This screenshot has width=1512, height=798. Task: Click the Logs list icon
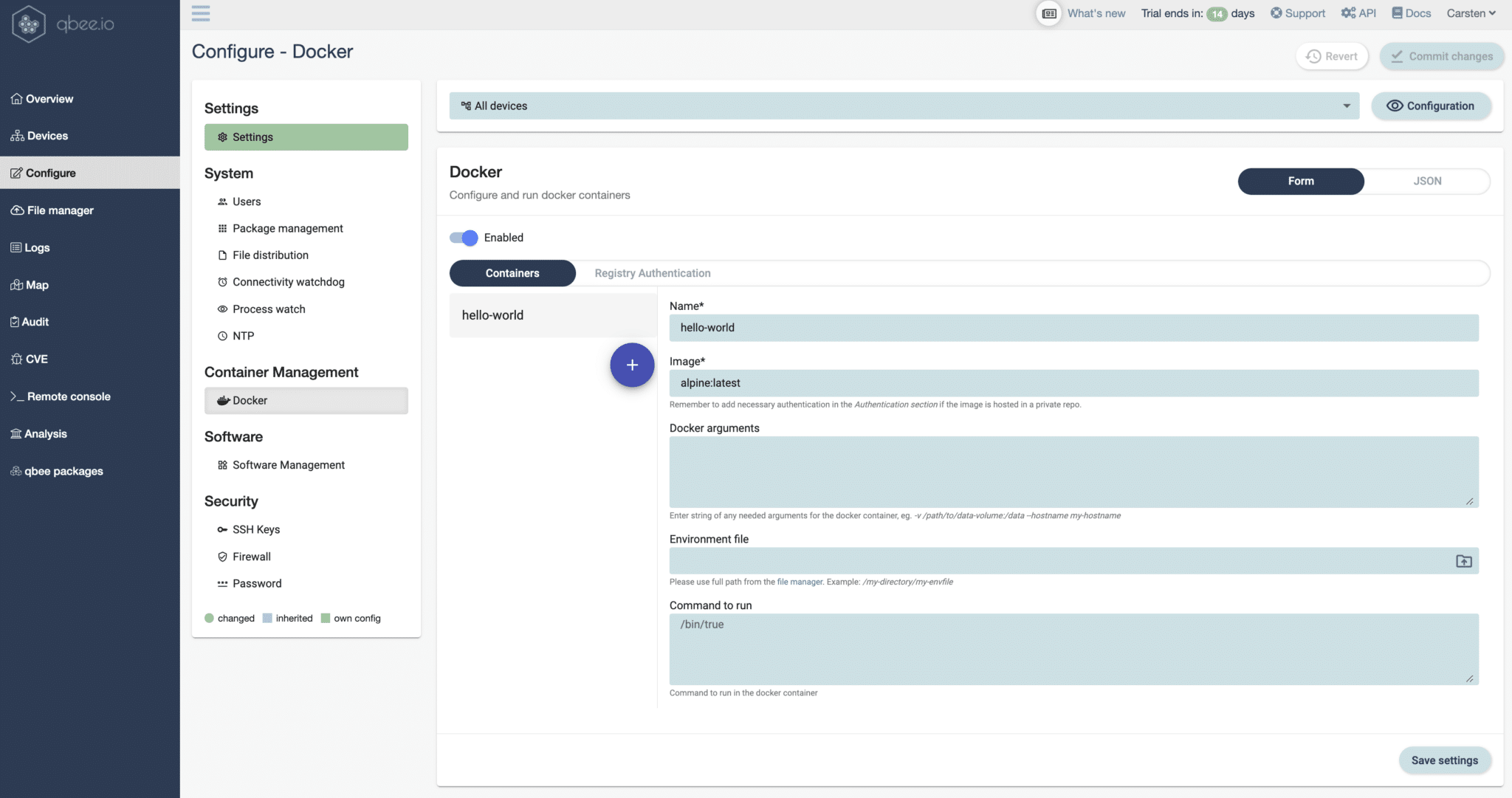click(16, 247)
